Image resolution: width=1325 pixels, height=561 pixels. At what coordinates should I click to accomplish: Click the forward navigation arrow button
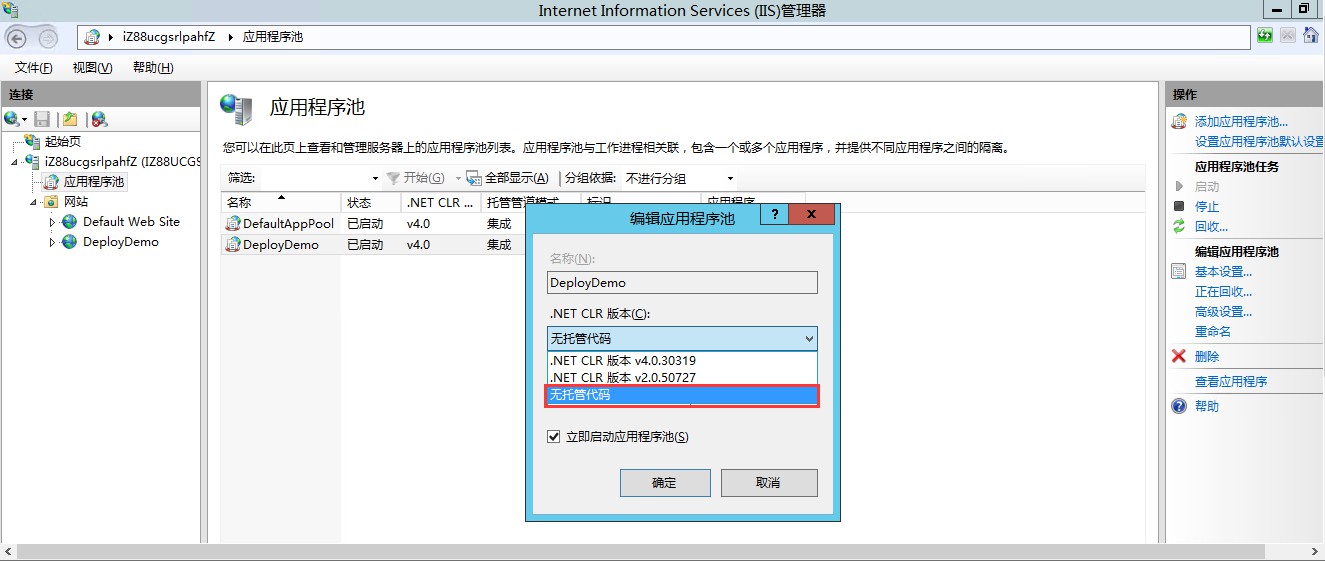(48, 38)
